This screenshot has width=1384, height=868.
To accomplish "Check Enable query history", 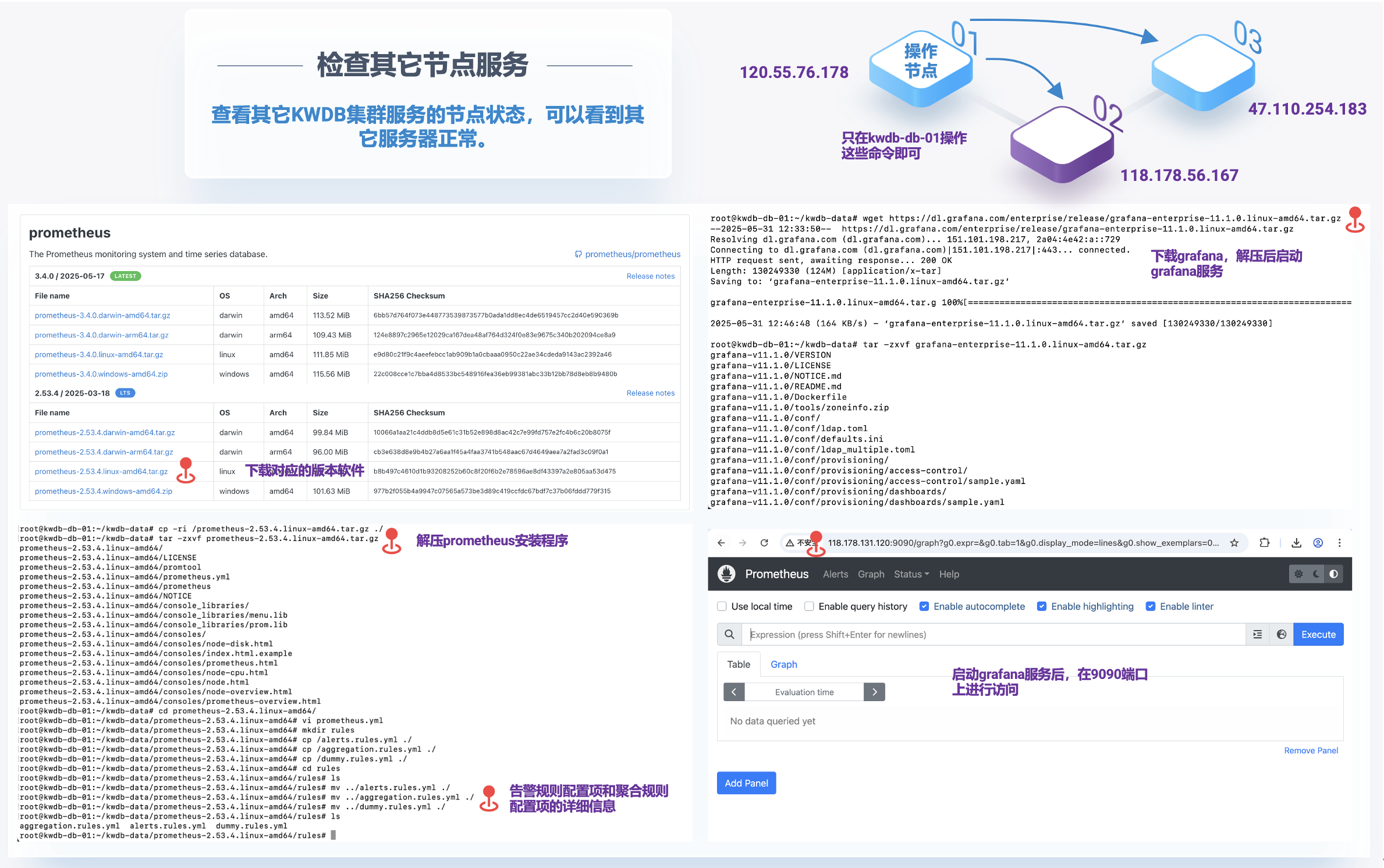I will pos(809,606).
